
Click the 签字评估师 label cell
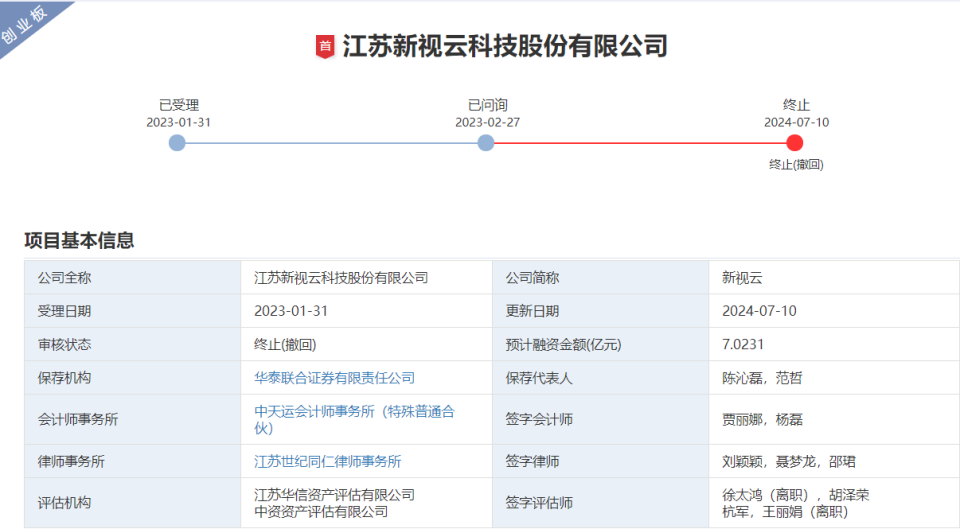coord(601,503)
